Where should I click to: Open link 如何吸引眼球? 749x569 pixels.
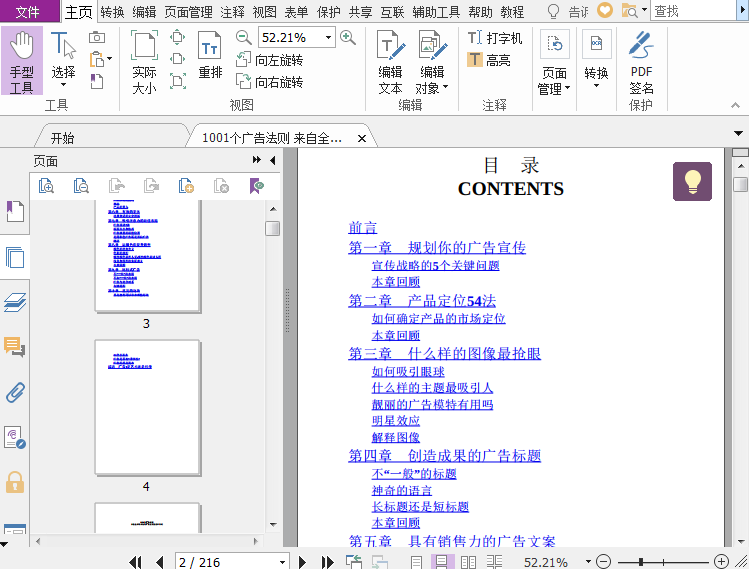point(408,371)
